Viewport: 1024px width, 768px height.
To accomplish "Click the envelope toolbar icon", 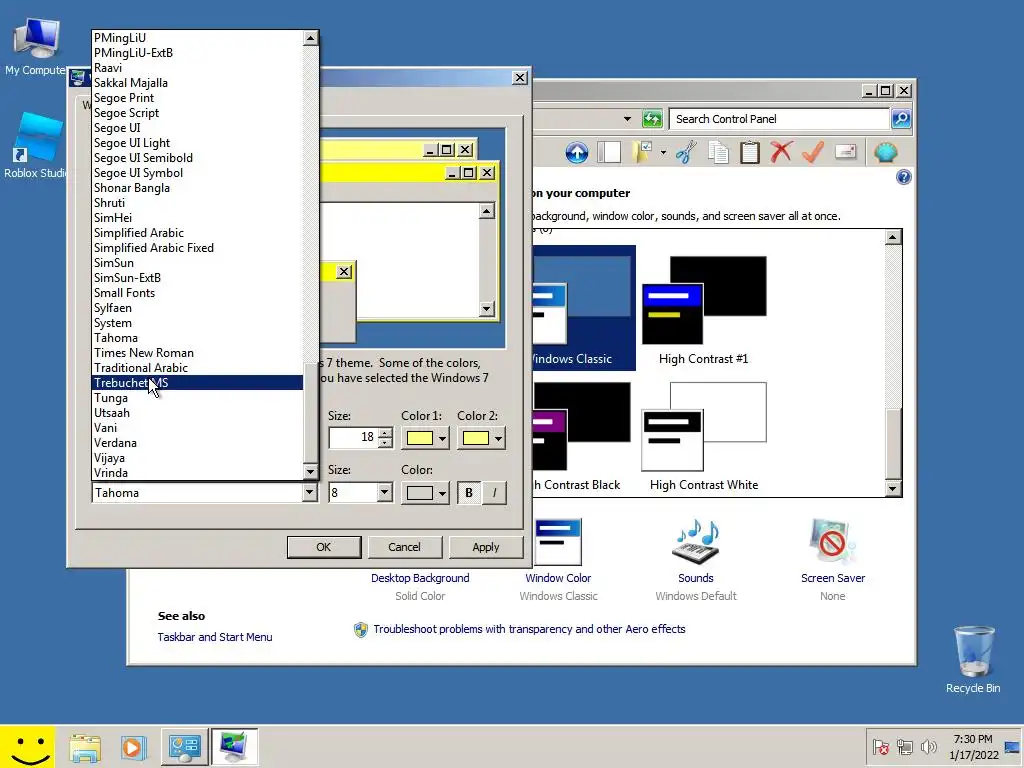I will pos(845,153).
